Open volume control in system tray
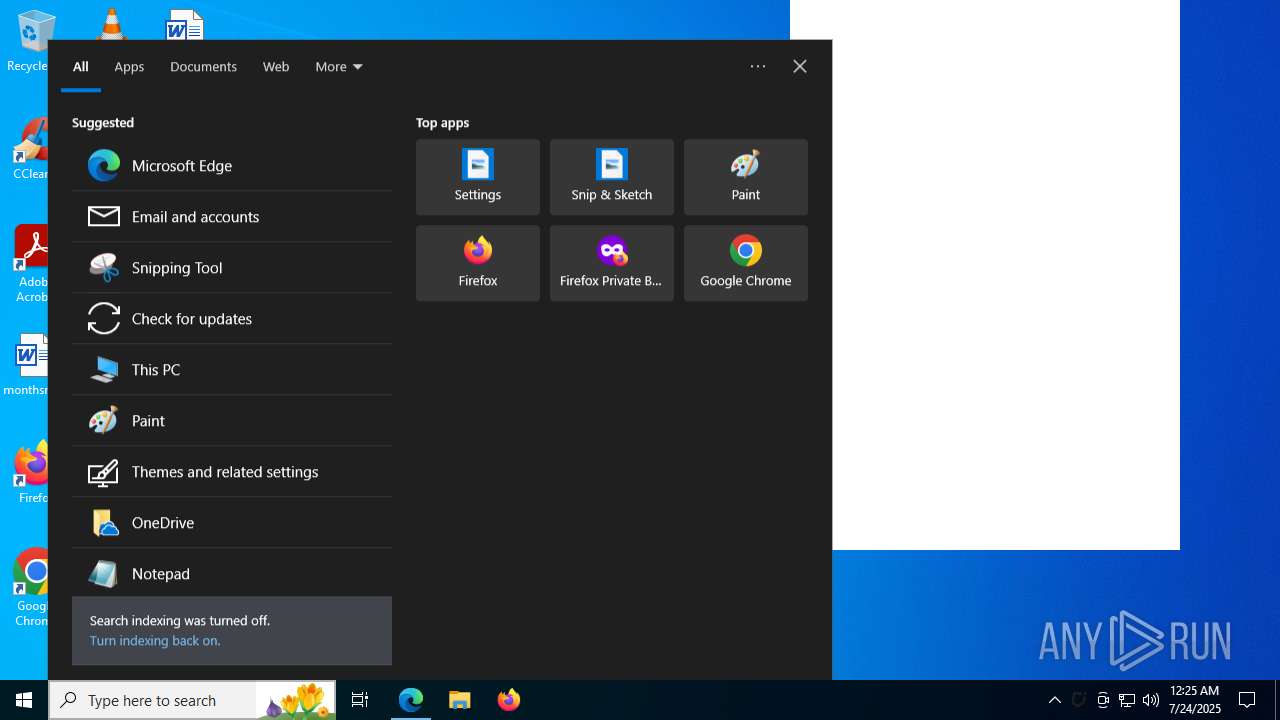The height and width of the screenshot is (720, 1280). point(1151,700)
